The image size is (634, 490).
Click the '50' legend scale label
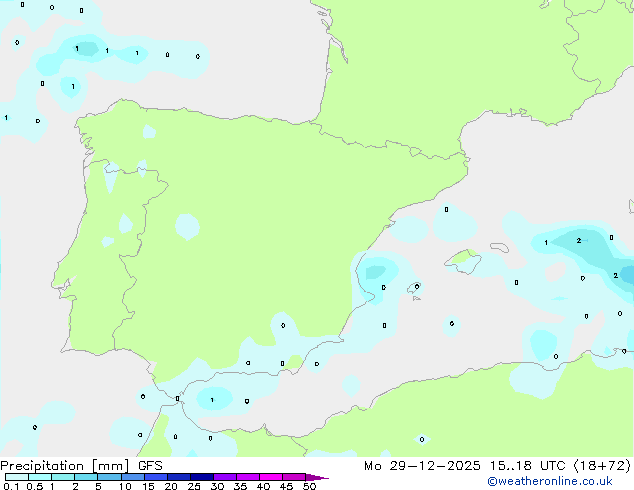[309, 486]
